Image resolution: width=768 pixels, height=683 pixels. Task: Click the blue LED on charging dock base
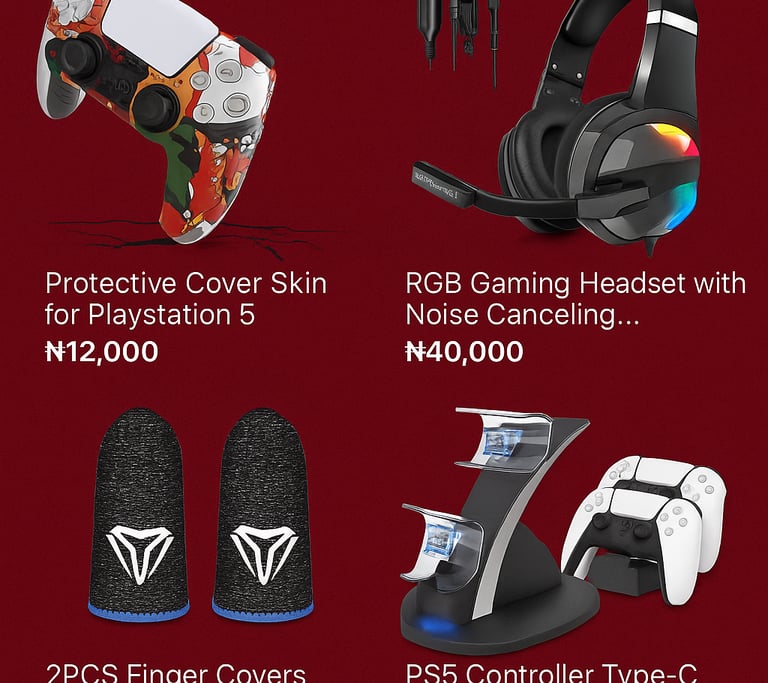pyautogui.click(x=433, y=624)
